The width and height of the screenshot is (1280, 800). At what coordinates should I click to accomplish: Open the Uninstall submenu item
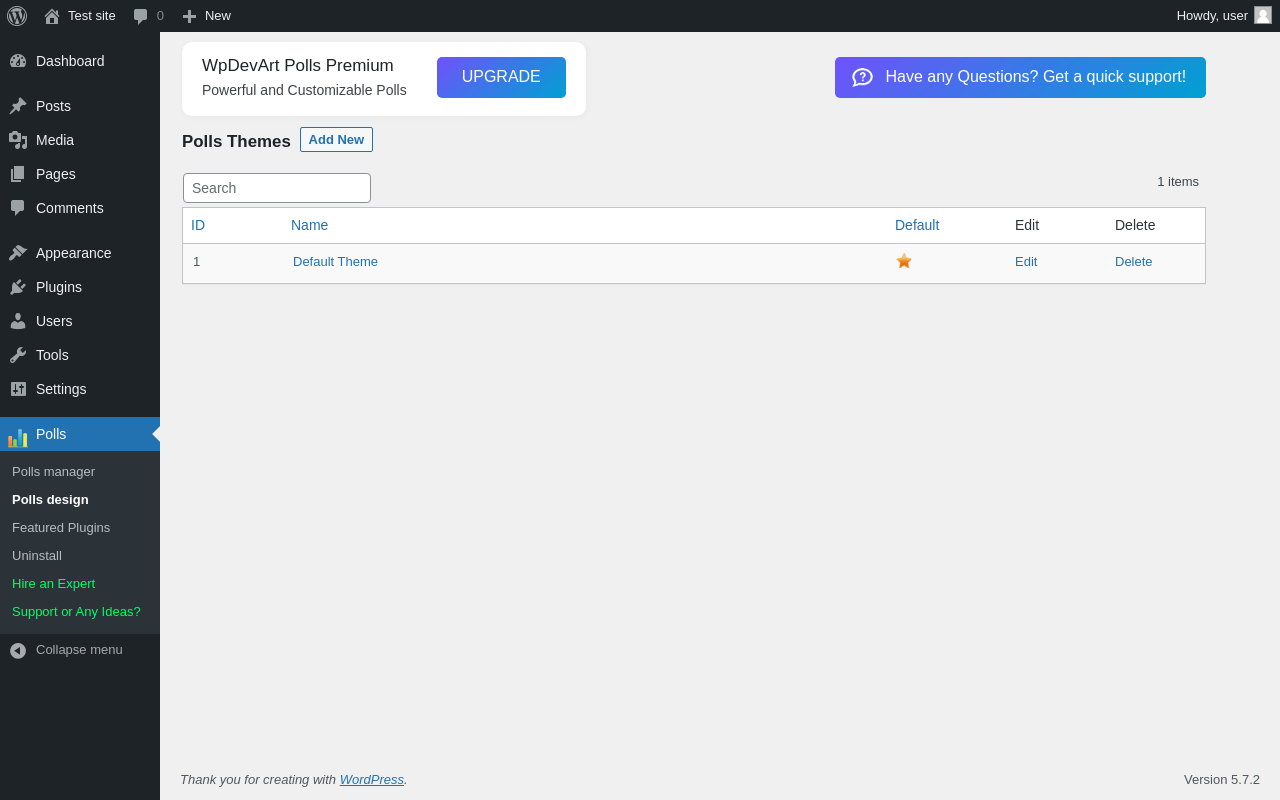pos(80,556)
